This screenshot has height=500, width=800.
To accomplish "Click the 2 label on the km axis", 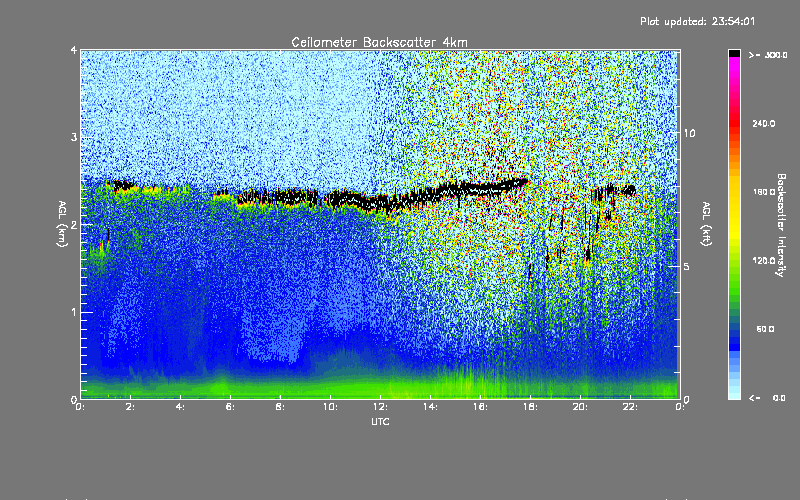I will pyautogui.click(x=74, y=224).
